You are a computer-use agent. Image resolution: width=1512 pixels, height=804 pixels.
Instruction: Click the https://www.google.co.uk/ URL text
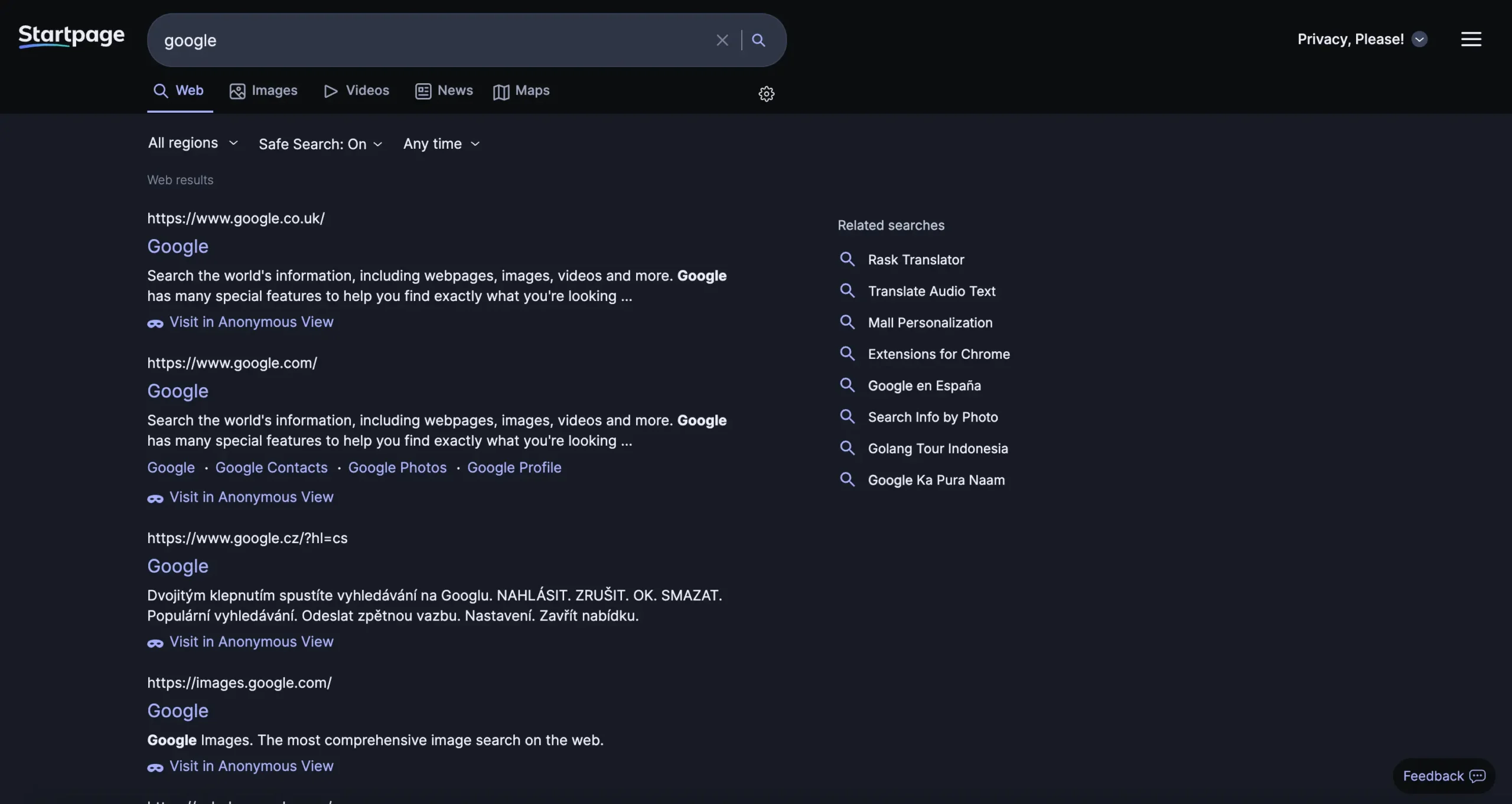pyautogui.click(x=236, y=218)
